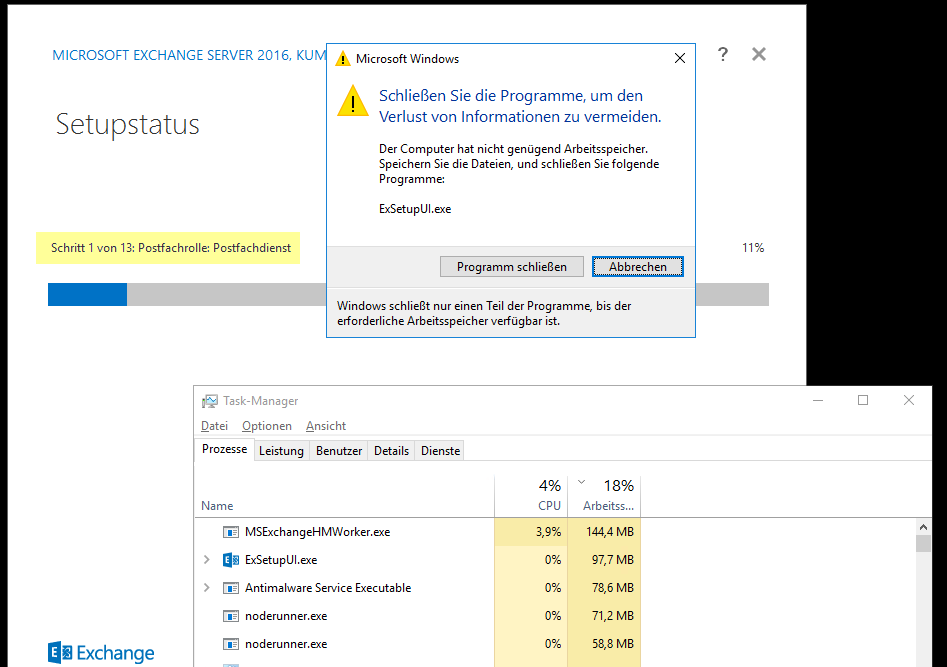
Task: Click the Task-Manager scrollbar up arrow
Action: coord(923,527)
